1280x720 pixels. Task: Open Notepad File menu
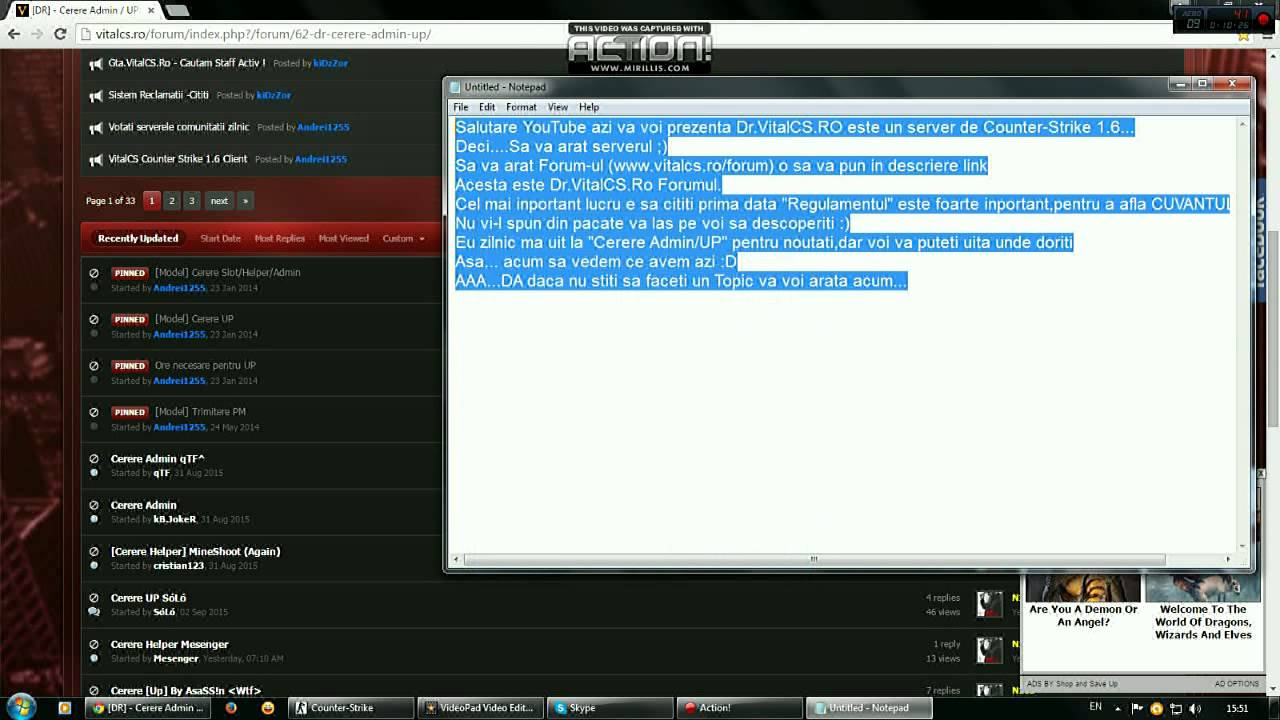tap(461, 107)
